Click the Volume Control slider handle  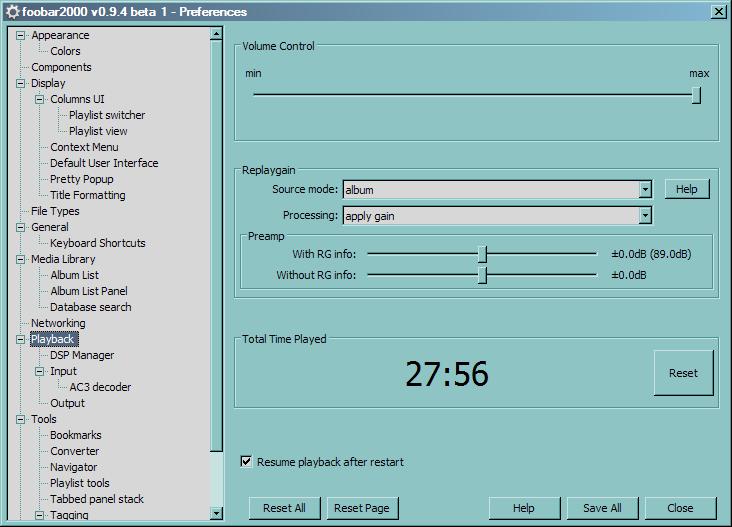coord(696,95)
